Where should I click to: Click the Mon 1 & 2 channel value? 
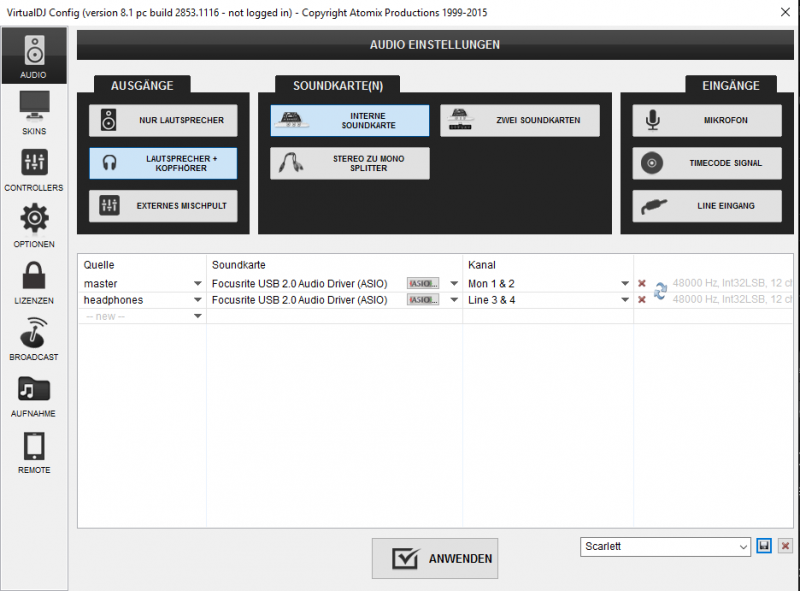(x=491, y=283)
